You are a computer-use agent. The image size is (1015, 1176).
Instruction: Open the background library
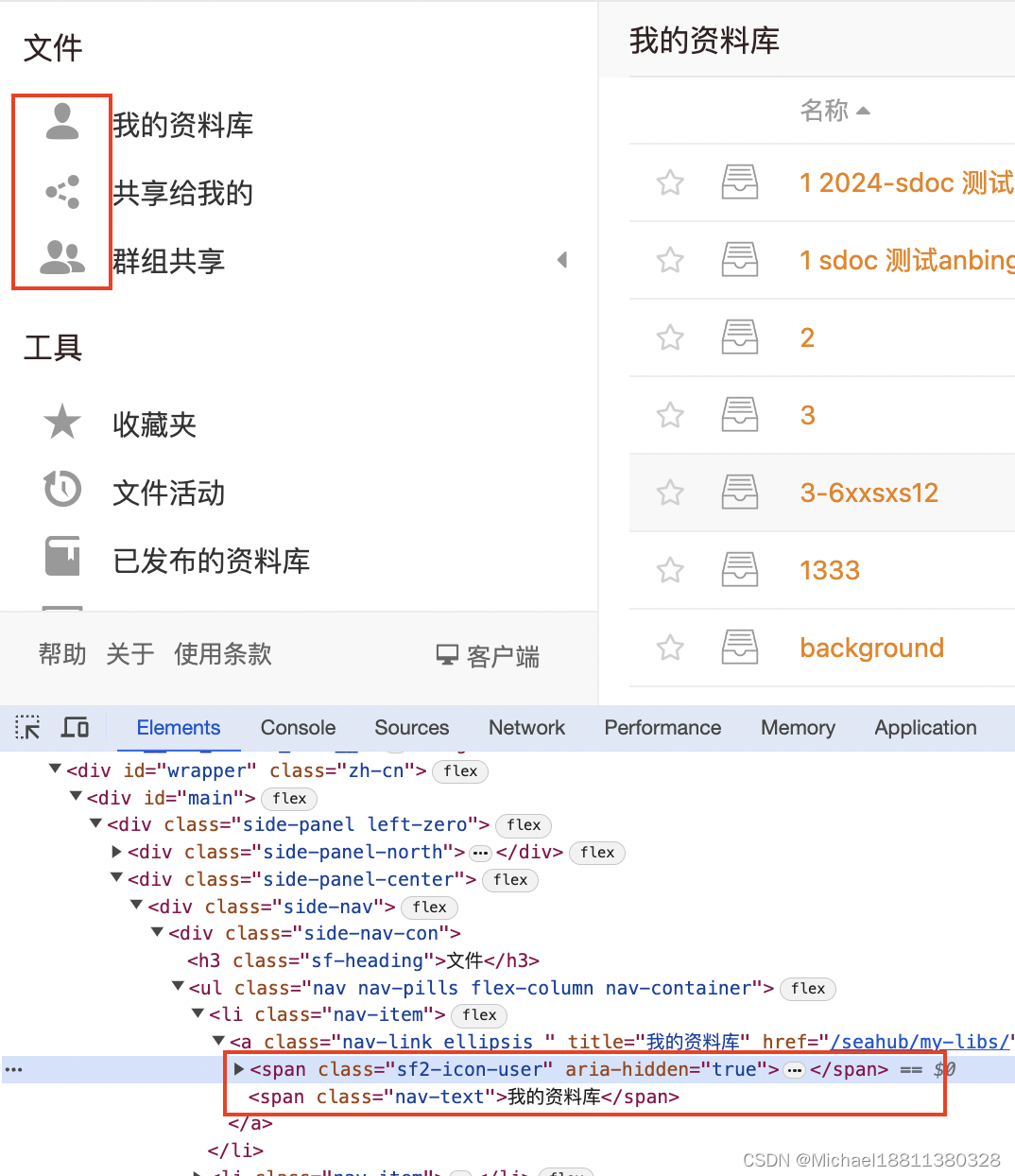pyautogui.click(x=870, y=648)
